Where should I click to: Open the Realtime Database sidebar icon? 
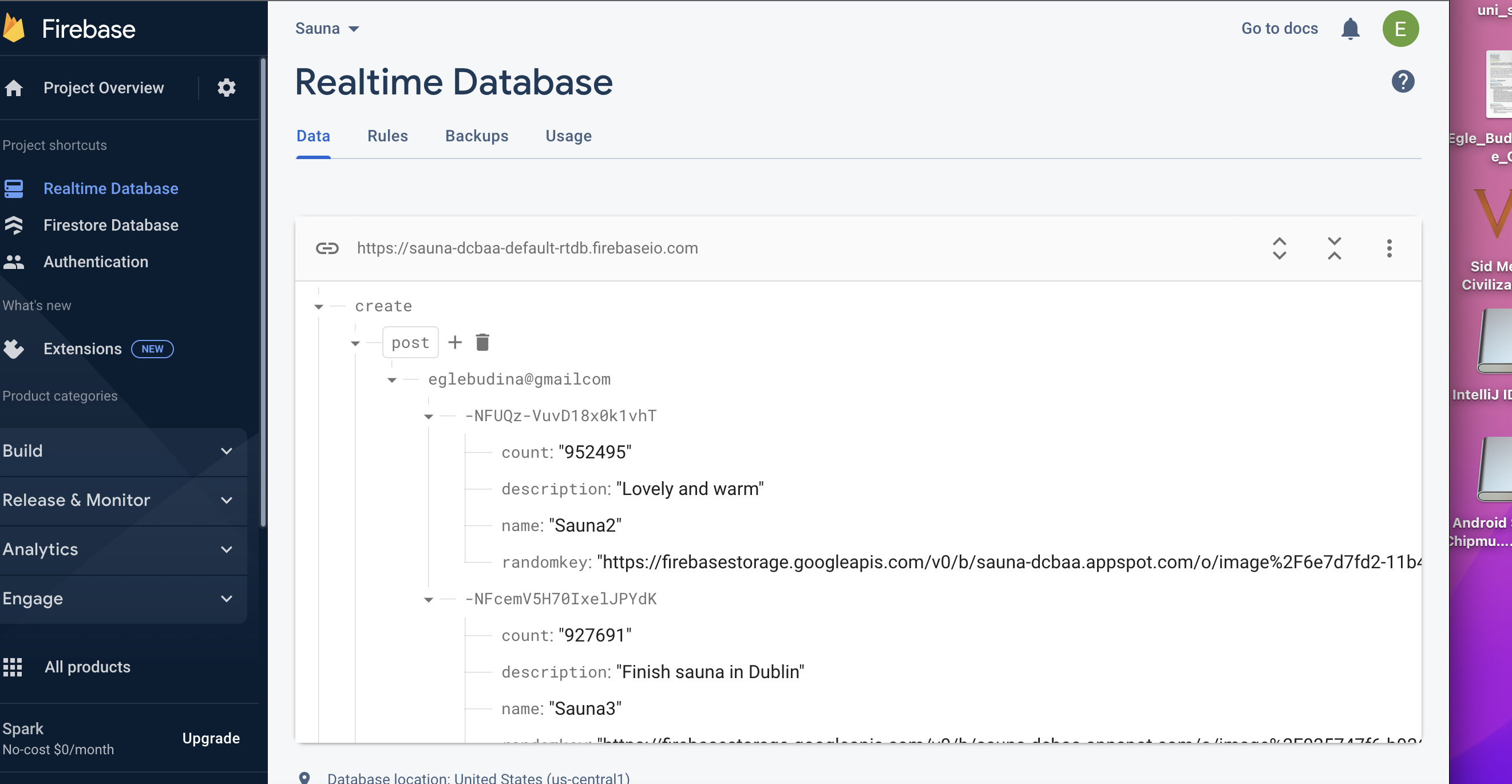[14, 188]
